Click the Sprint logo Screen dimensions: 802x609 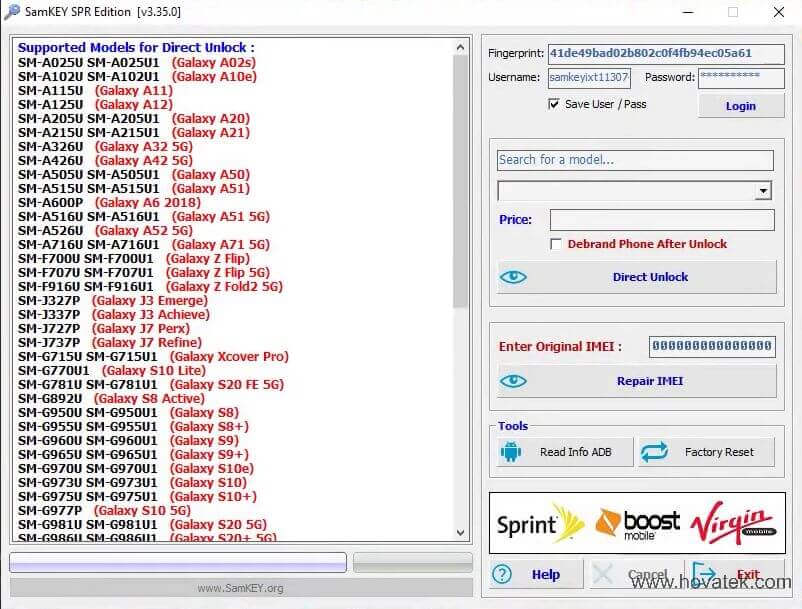540,524
